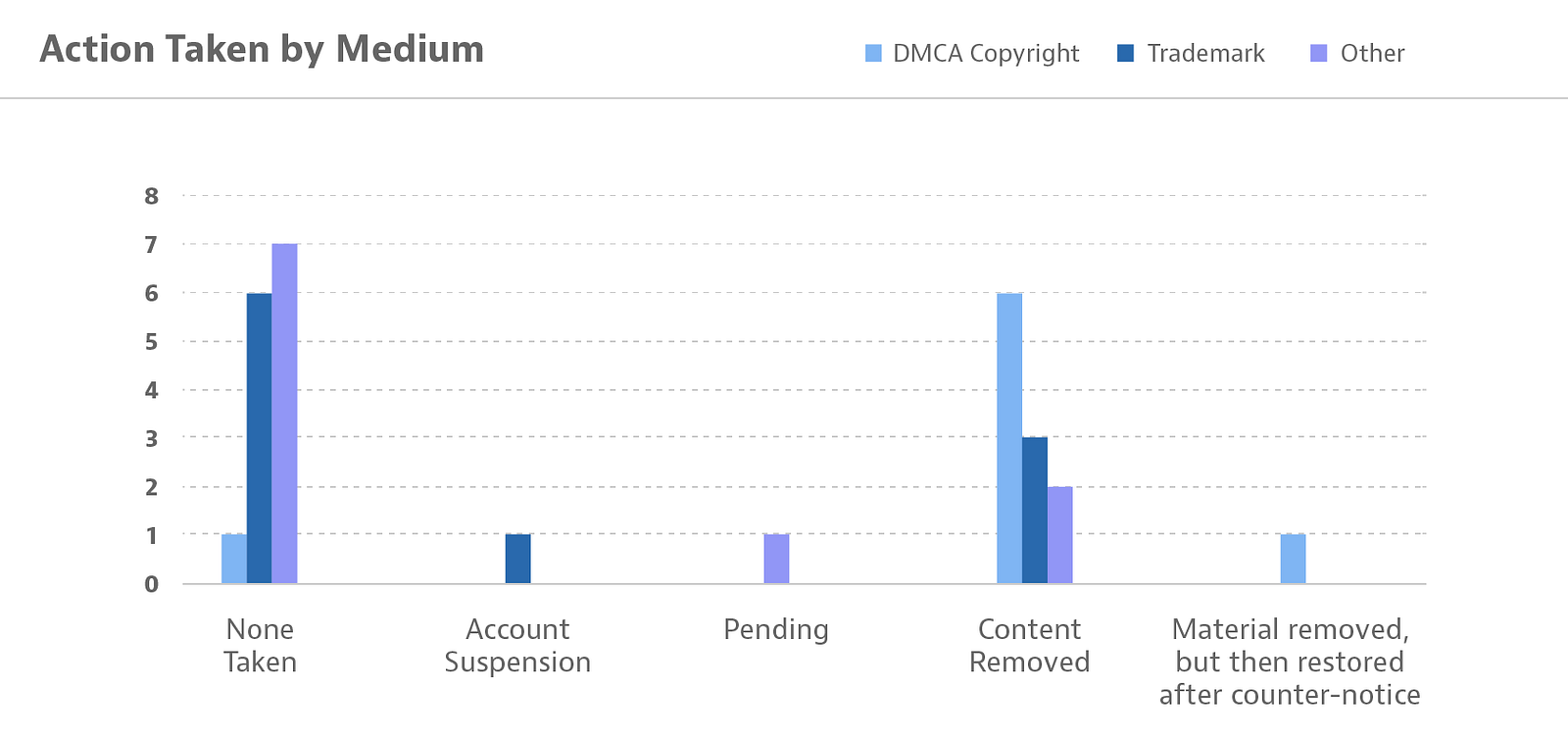Viewport: 1568px width, 737px height.
Task: Click the DMCA bar under None Taken
Action: (233, 559)
